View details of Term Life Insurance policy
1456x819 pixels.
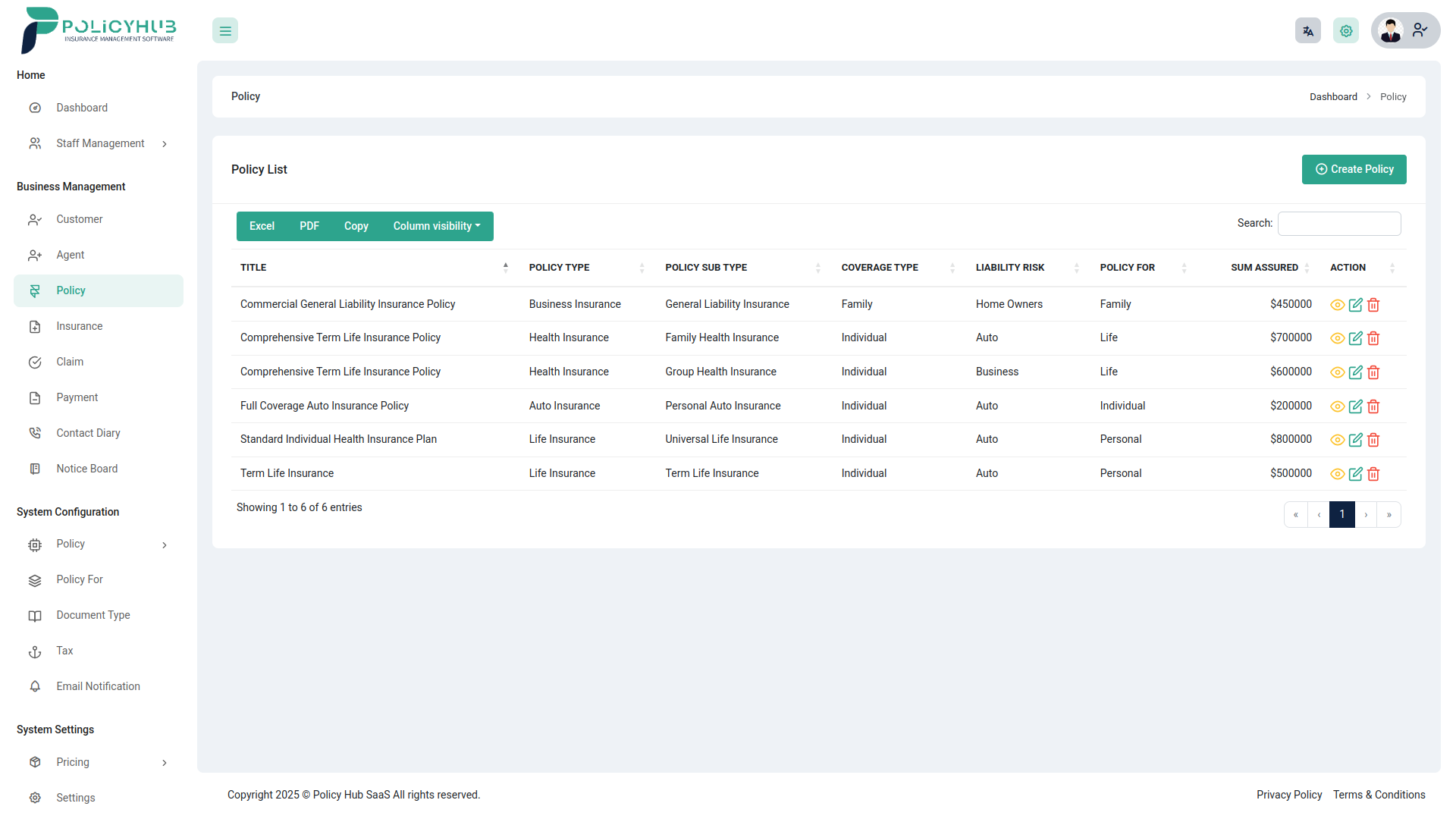click(x=1337, y=474)
